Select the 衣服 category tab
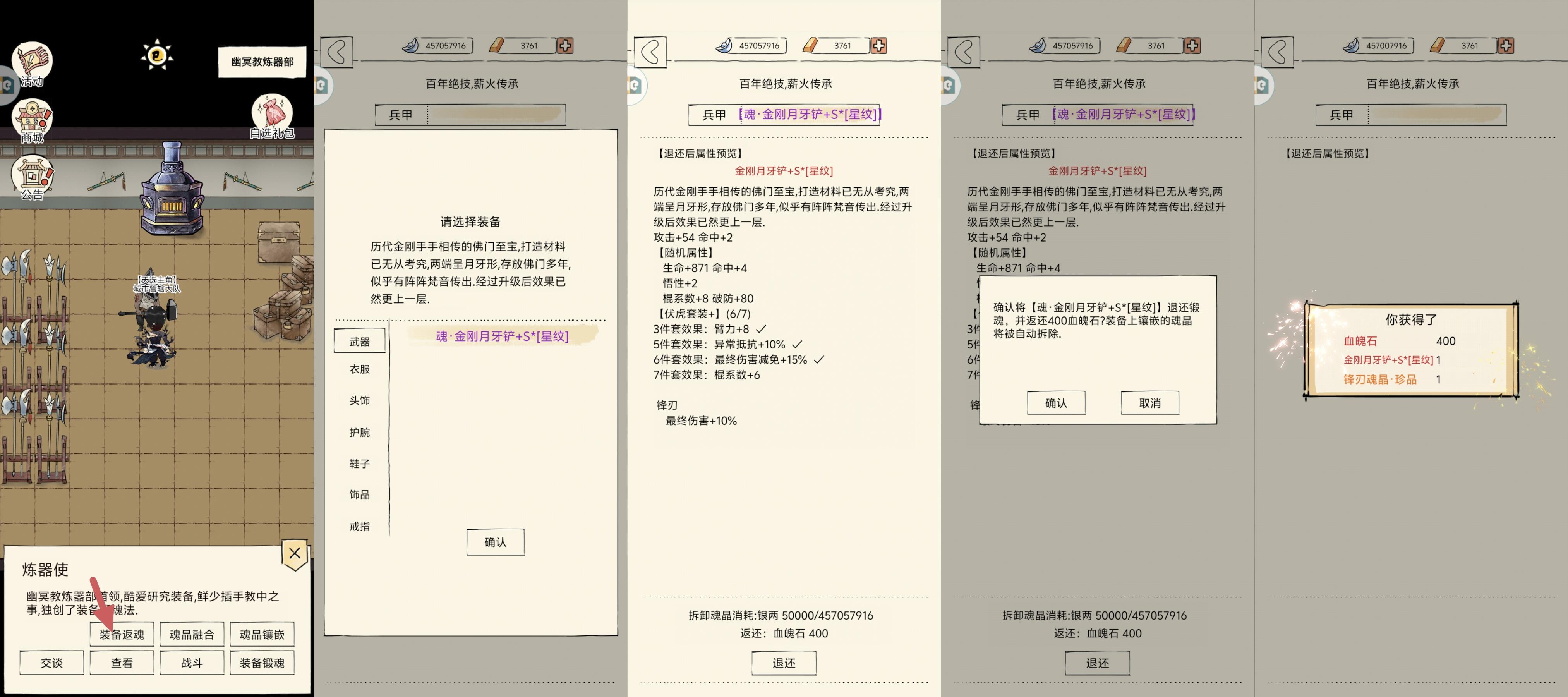This screenshot has width=1568, height=697. click(359, 369)
